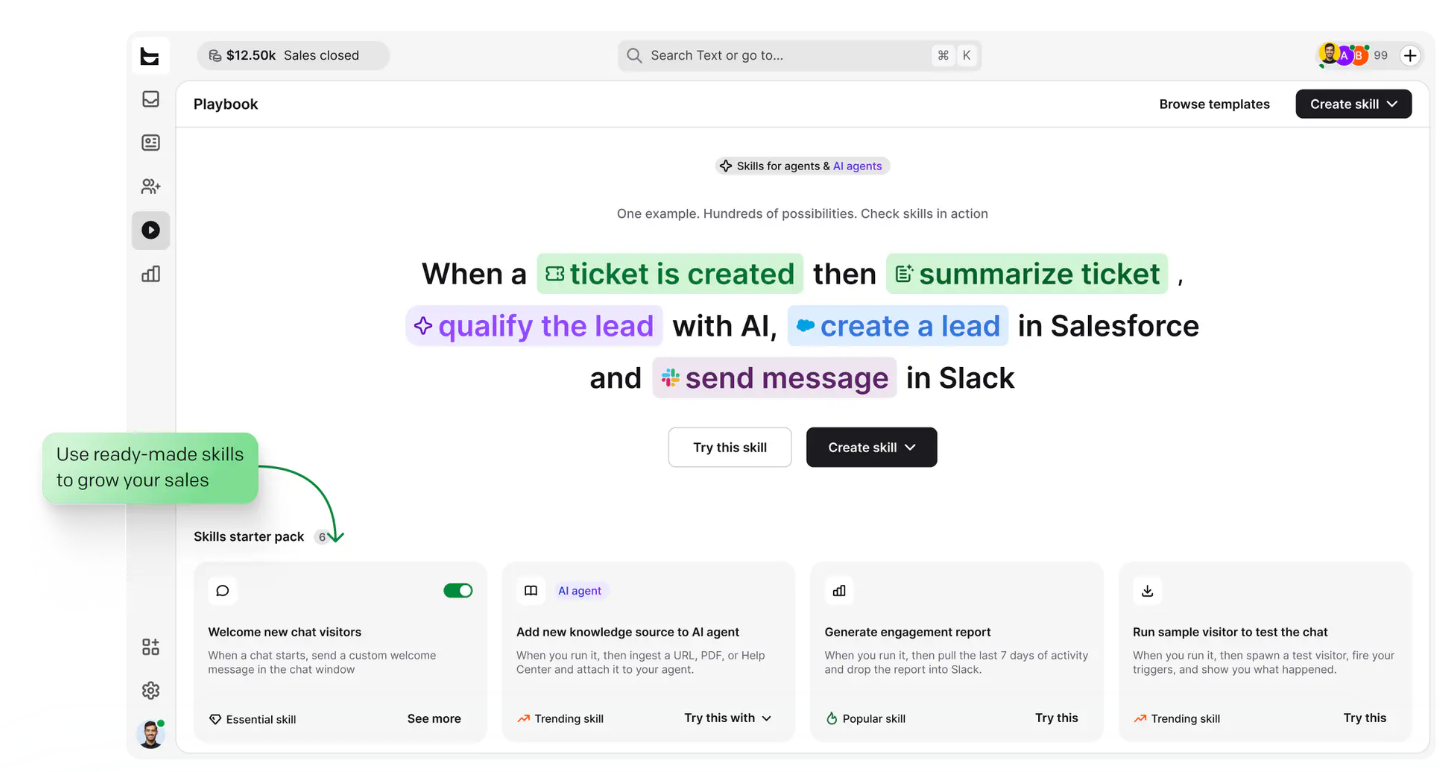Expand the center Create skill dropdown button

point(872,447)
